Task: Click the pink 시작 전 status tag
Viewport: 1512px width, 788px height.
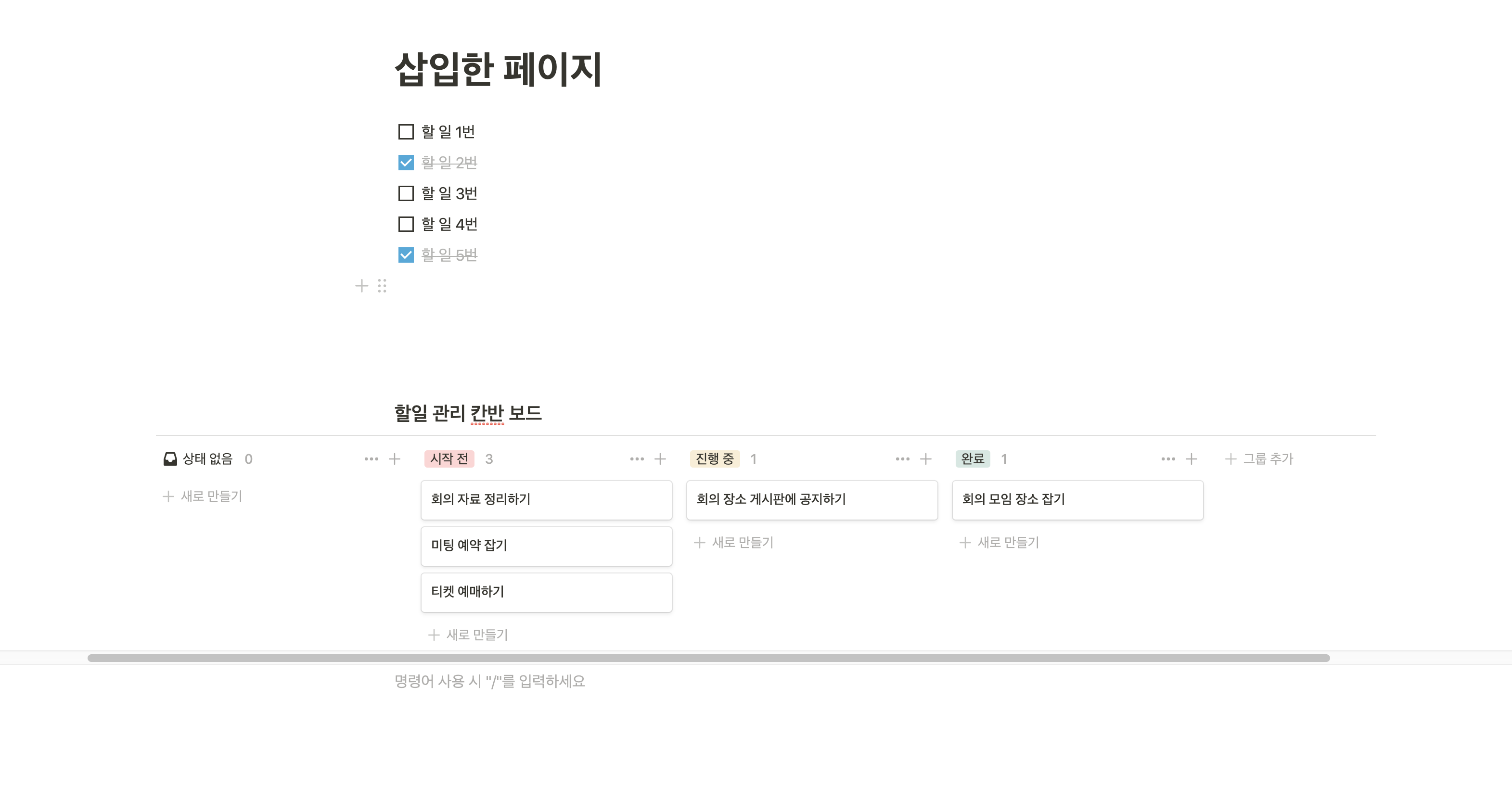Action: pyautogui.click(x=449, y=459)
